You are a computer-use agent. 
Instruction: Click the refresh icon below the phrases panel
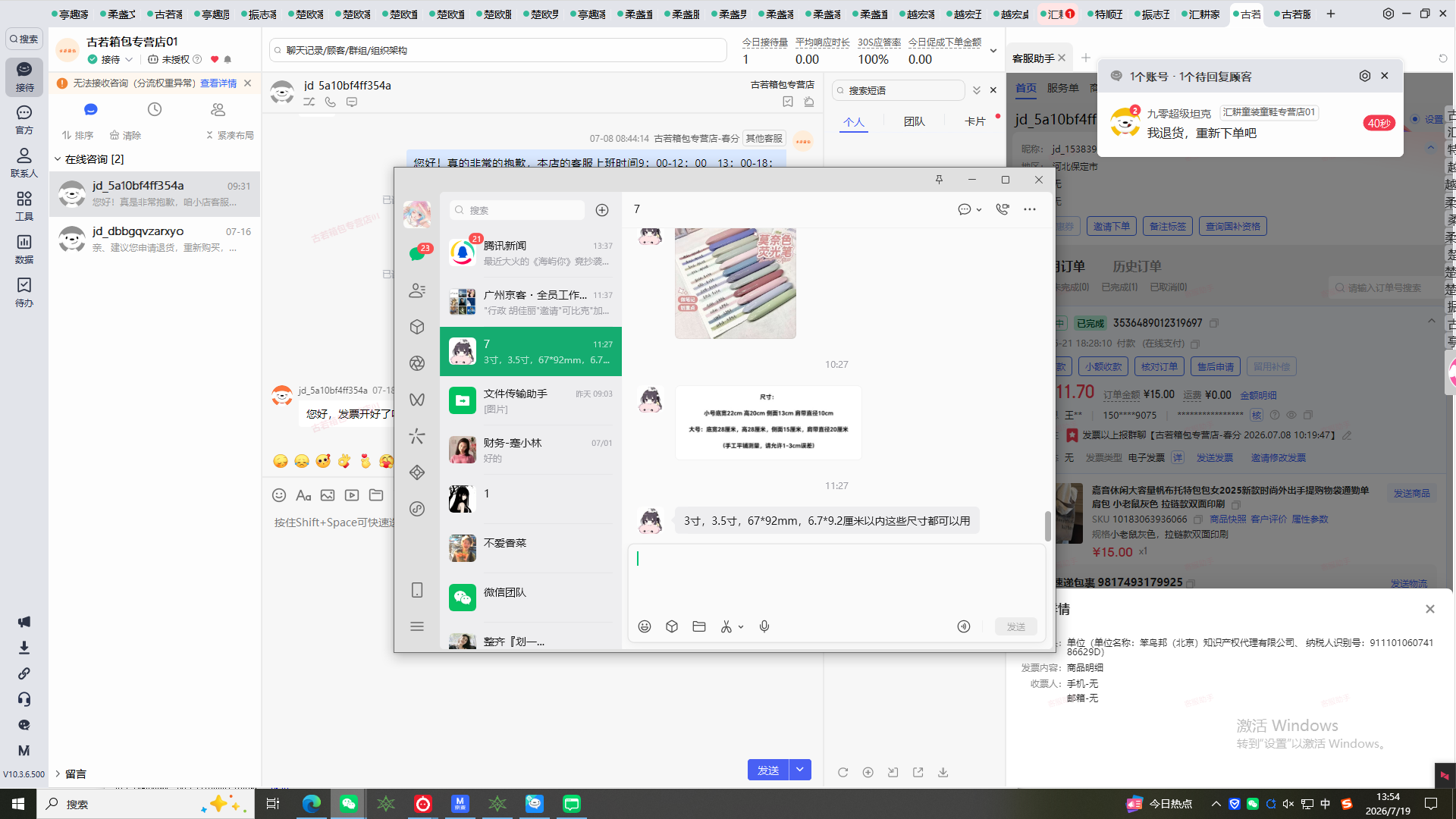click(843, 772)
